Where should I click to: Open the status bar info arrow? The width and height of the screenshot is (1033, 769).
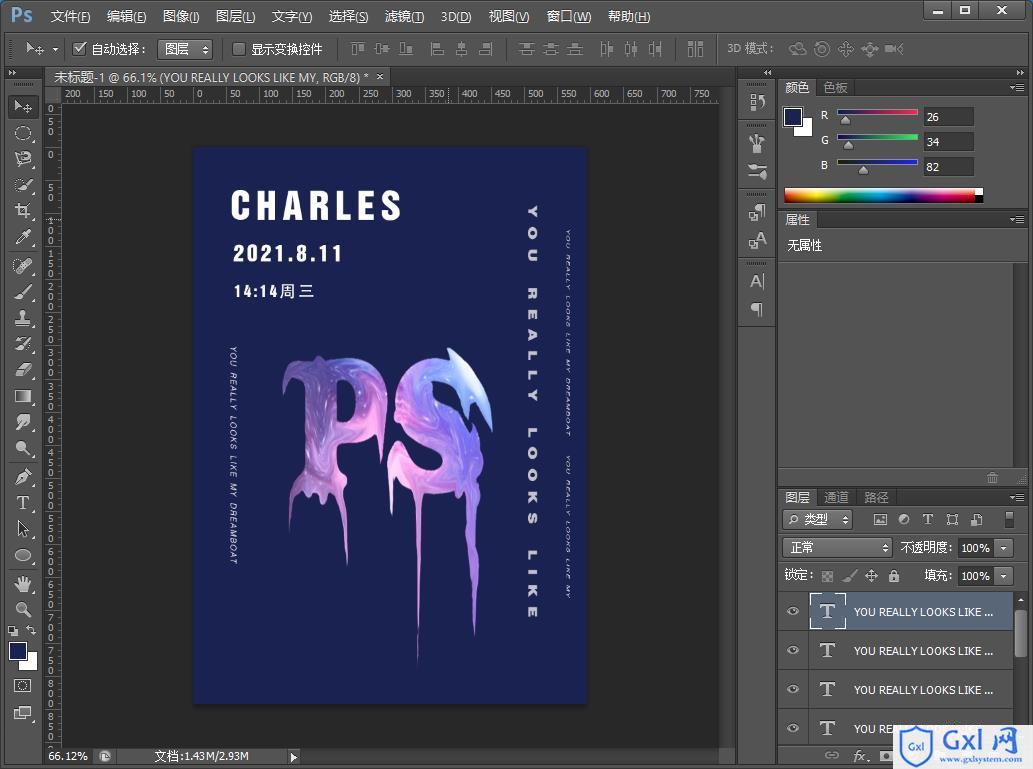(x=294, y=757)
